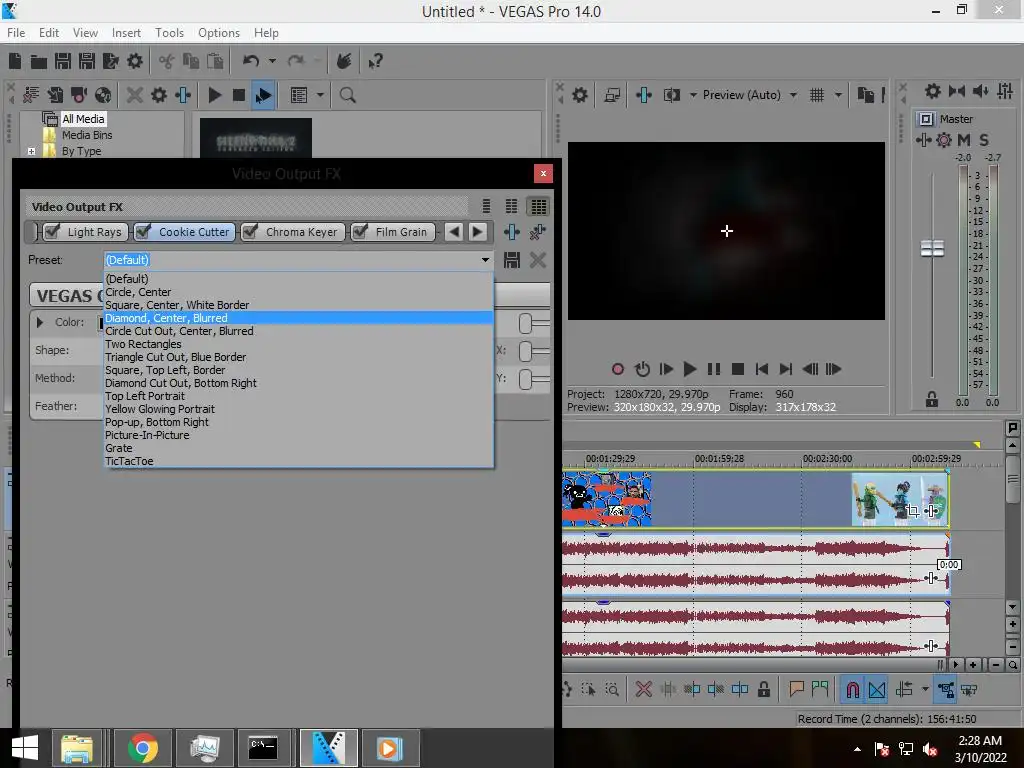1024x768 pixels.
Task: Click the media search magnifier icon
Action: point(347,95)
